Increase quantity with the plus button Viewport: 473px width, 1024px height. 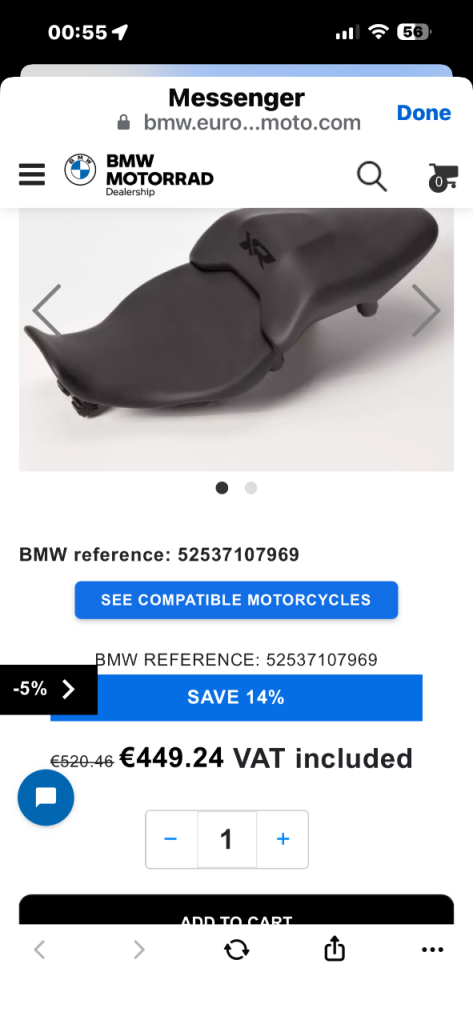(282, 839)
